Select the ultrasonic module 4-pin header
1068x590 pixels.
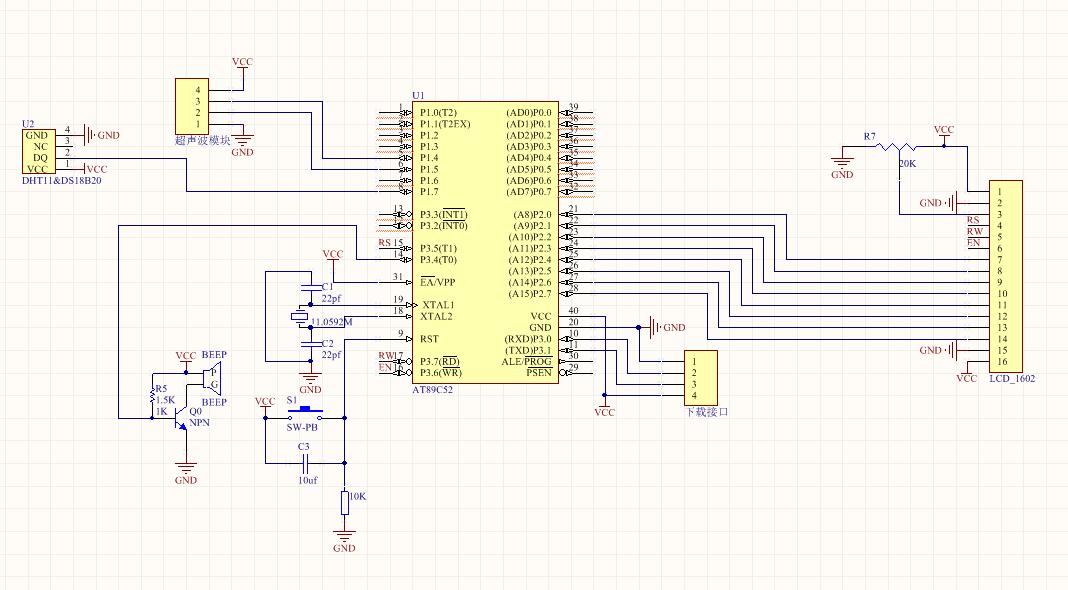[x=192, y=106]
